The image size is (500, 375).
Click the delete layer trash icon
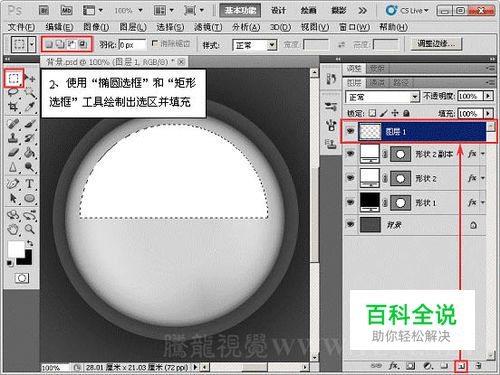click(479, 366)
